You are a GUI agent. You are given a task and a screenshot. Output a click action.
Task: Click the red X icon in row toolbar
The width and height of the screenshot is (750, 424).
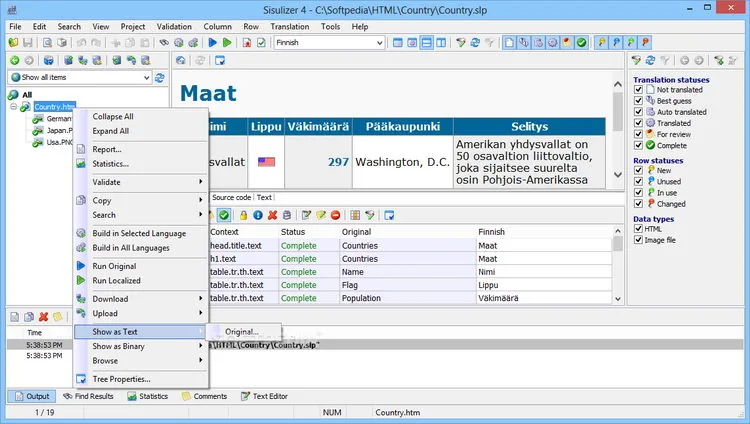coord(272,215)
